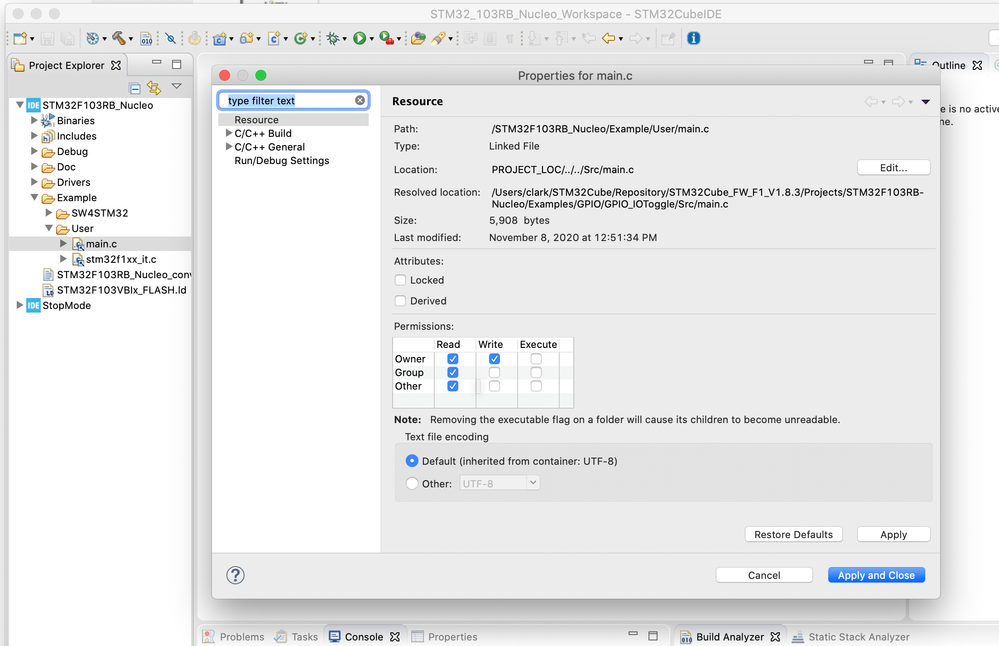Image resolution: width=999 pixels, height=646 pixels.
Task: Uncheck Owner Write permission
Action: point(494,359)
